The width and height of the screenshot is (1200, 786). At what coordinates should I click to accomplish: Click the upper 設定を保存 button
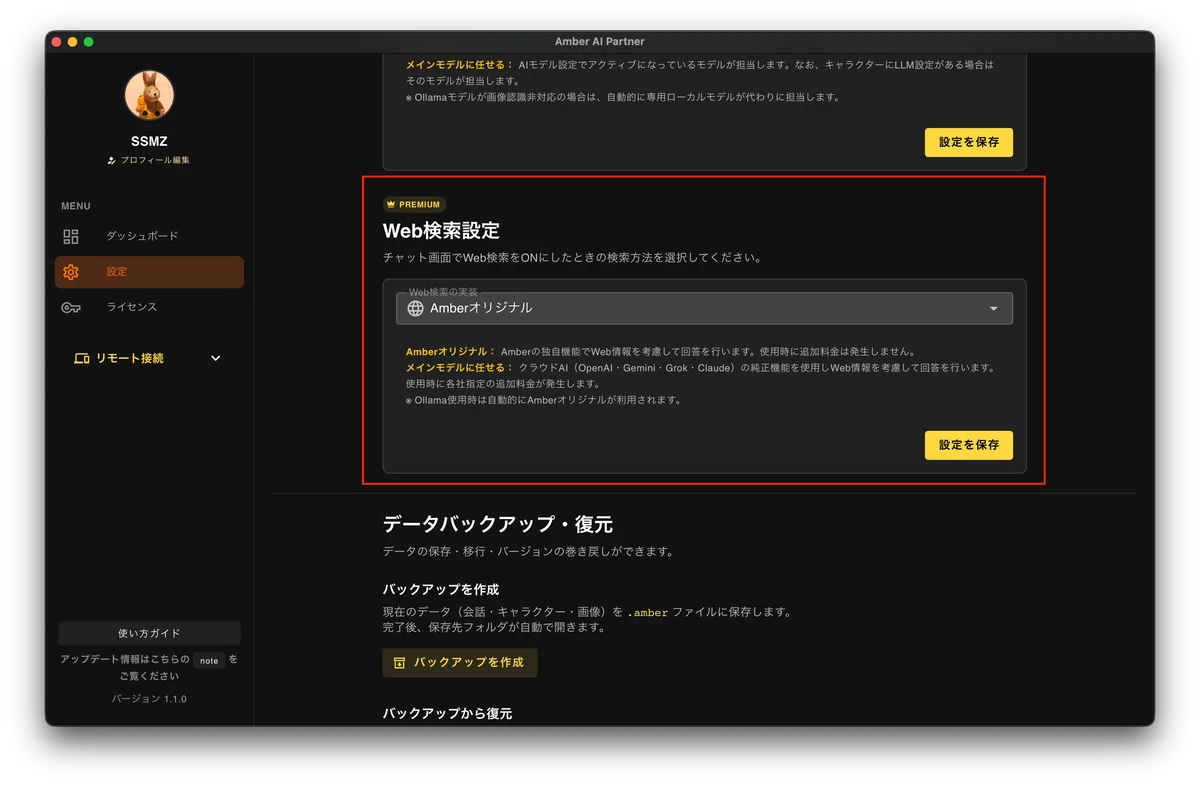tap(969, 142)
